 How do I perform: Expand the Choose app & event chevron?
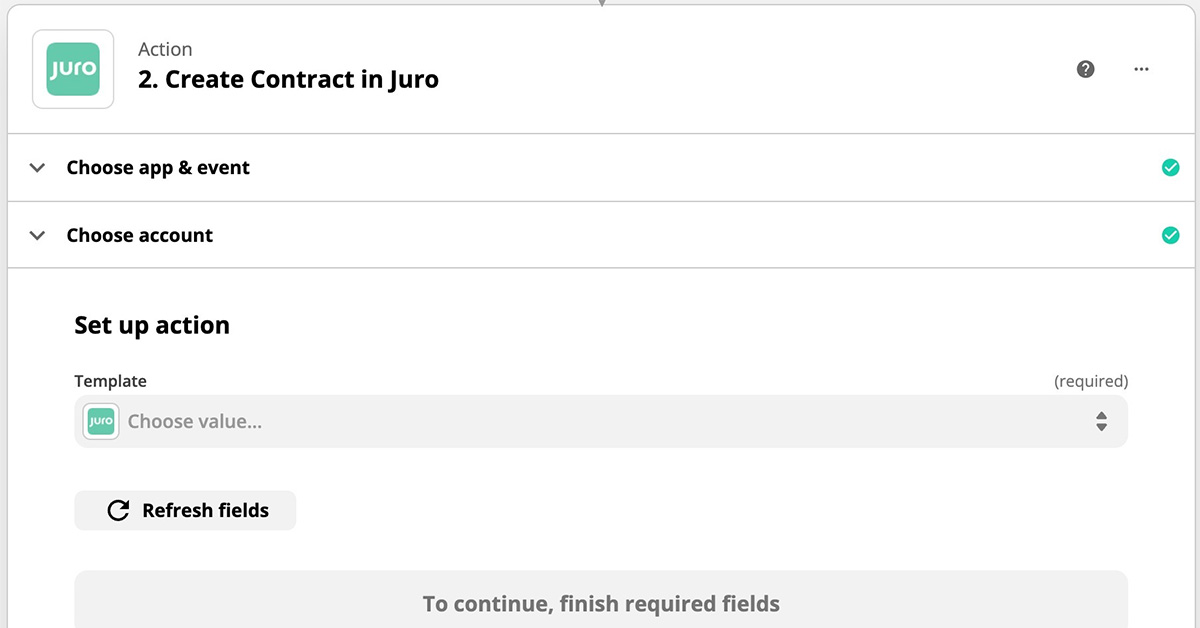38,168
